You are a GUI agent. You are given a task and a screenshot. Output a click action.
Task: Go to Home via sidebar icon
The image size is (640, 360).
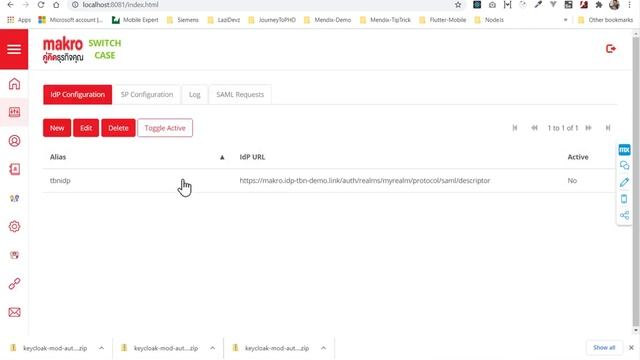click(14, 84)
